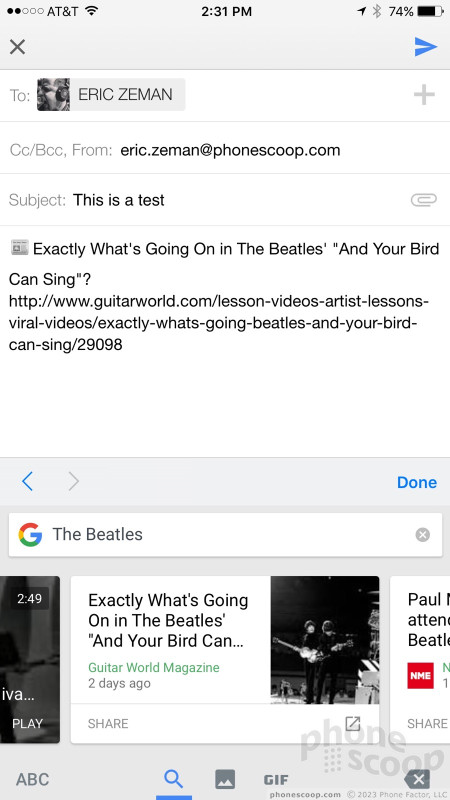
Task: Tap the Beatles Google search field
Action: [225, 535]
